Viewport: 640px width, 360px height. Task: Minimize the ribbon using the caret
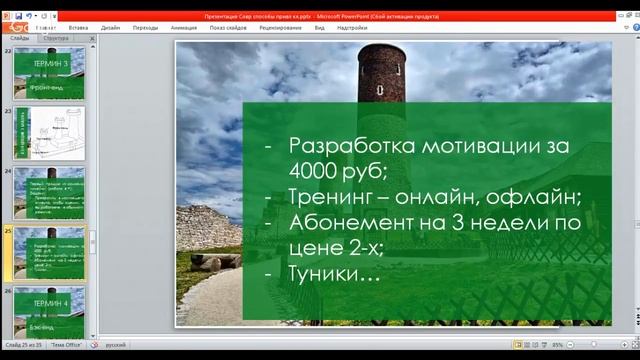tap(627, 28)
